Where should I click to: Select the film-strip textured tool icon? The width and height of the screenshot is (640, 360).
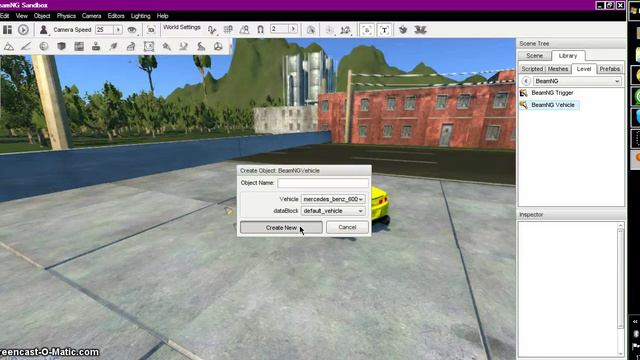pyautogui.click(x=79, y=47)
